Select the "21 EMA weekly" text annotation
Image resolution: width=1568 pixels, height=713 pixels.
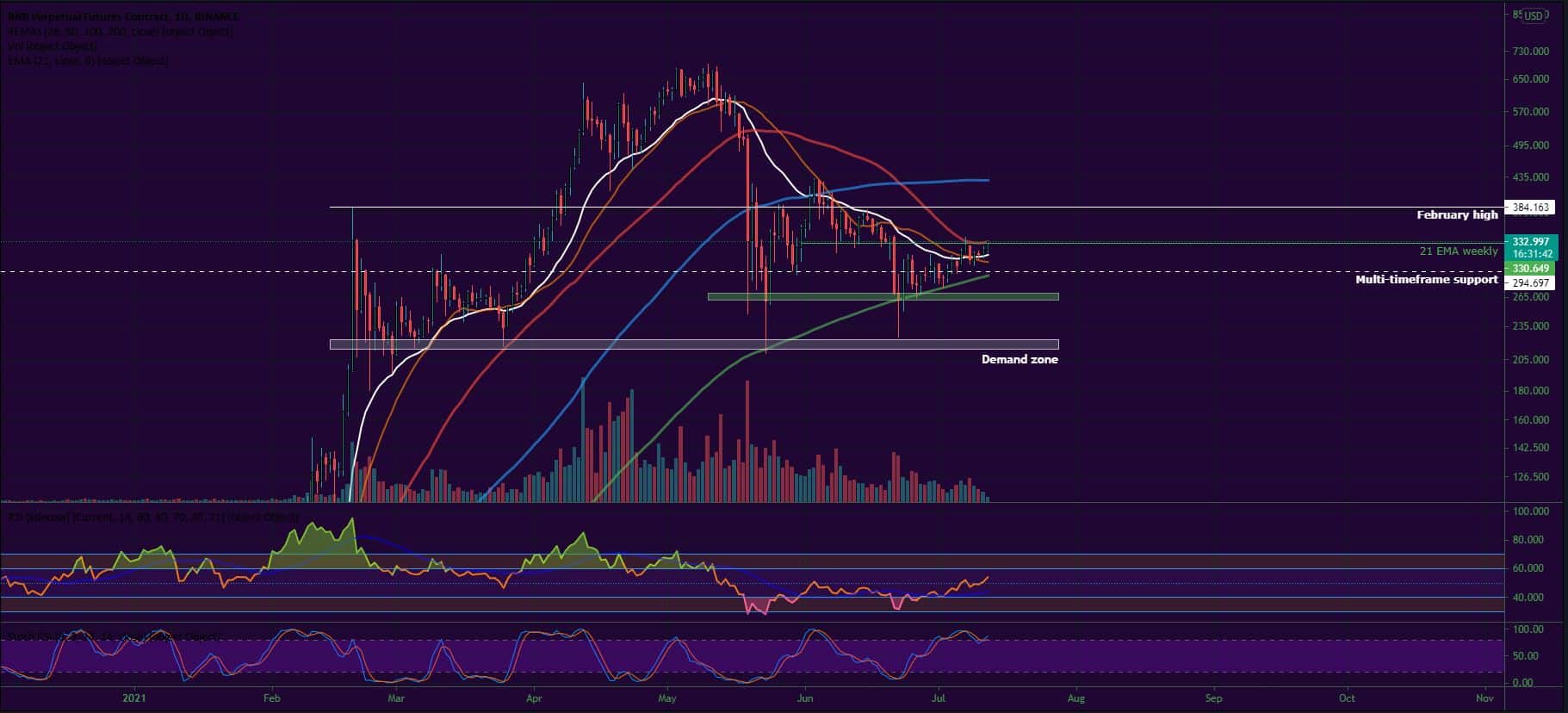point(1459,251)
